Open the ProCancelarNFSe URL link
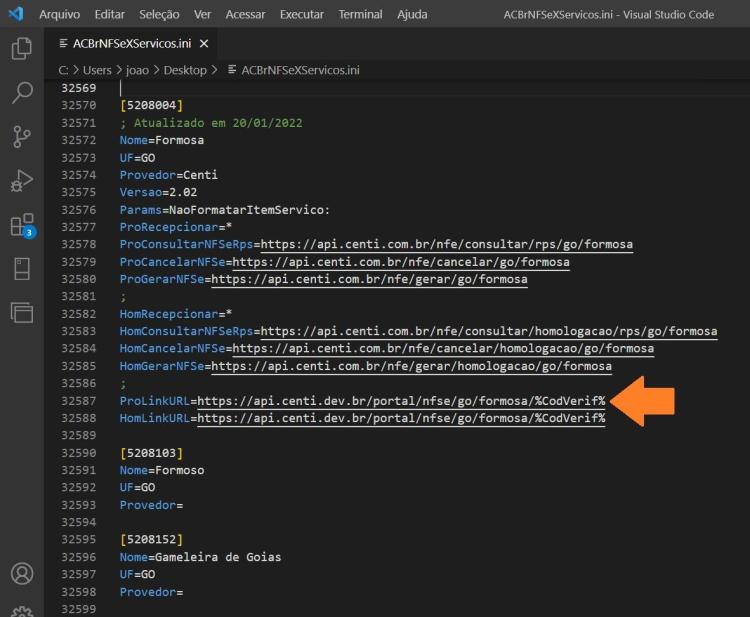Image resolution: width=750 pixels, height=617 pixels. pos(401,262)
